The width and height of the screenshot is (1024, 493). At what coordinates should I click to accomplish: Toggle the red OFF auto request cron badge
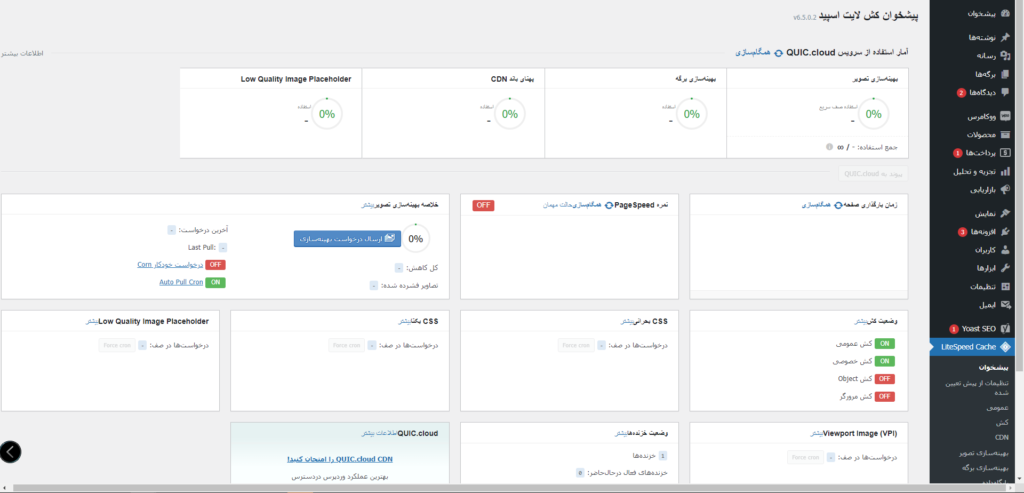tap(216, 264)
